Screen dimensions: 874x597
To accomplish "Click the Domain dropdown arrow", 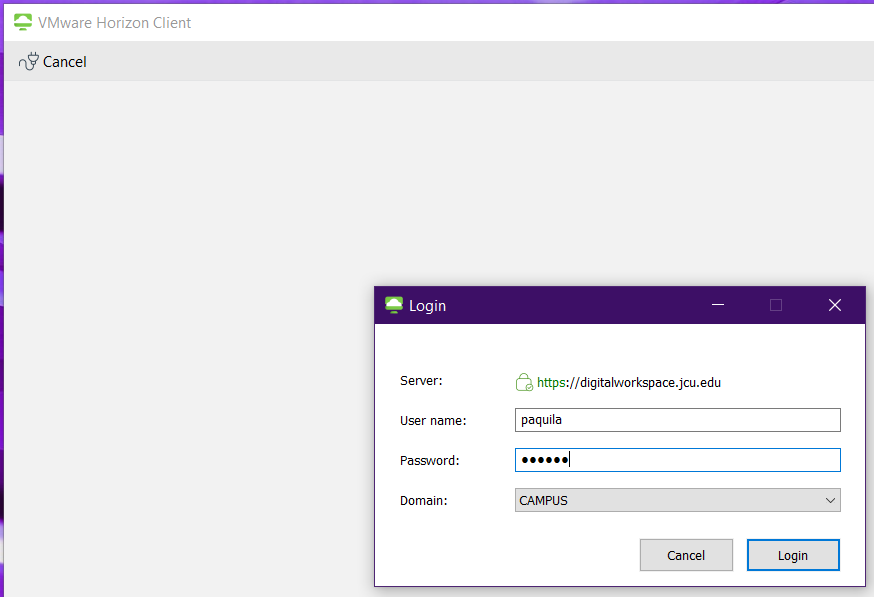I will click(830, 501).
